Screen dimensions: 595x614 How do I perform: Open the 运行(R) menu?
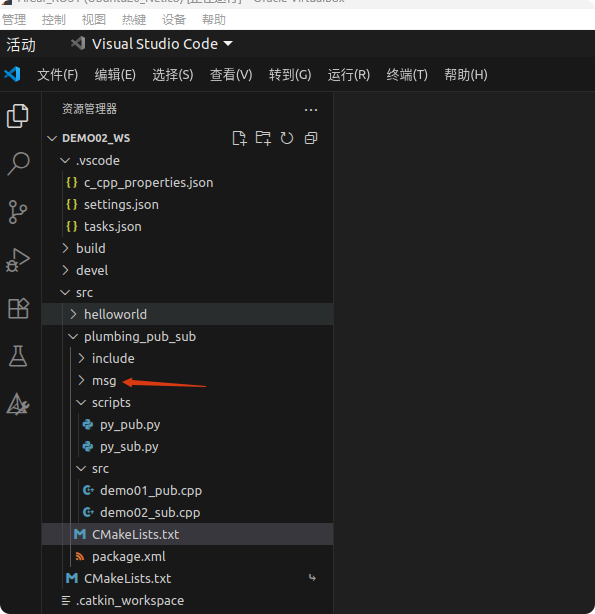(x=349, y=74)
